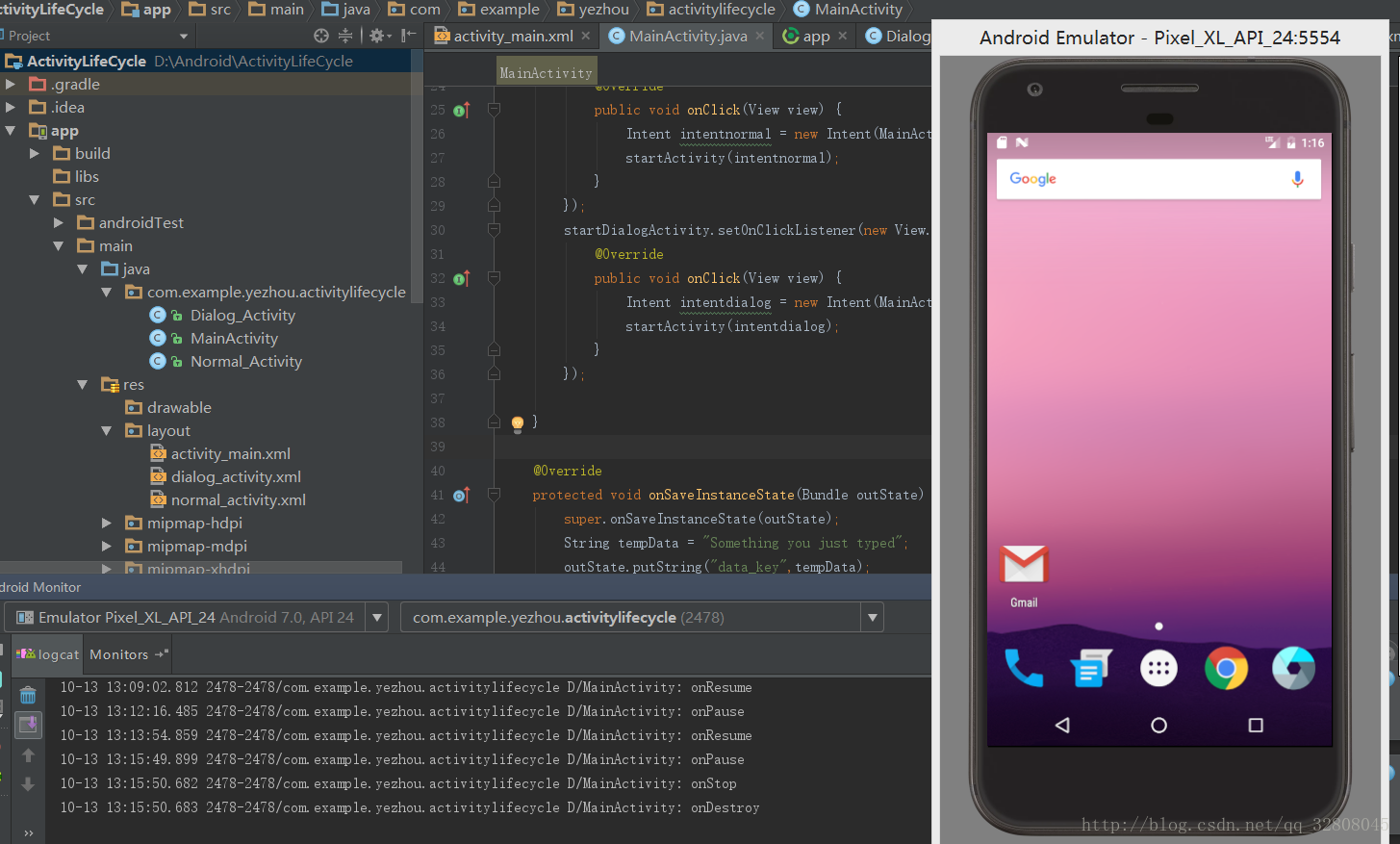
Task: Tap the emulator Back navigation button
Action: pyautogui.click(x=1062, y=725)
